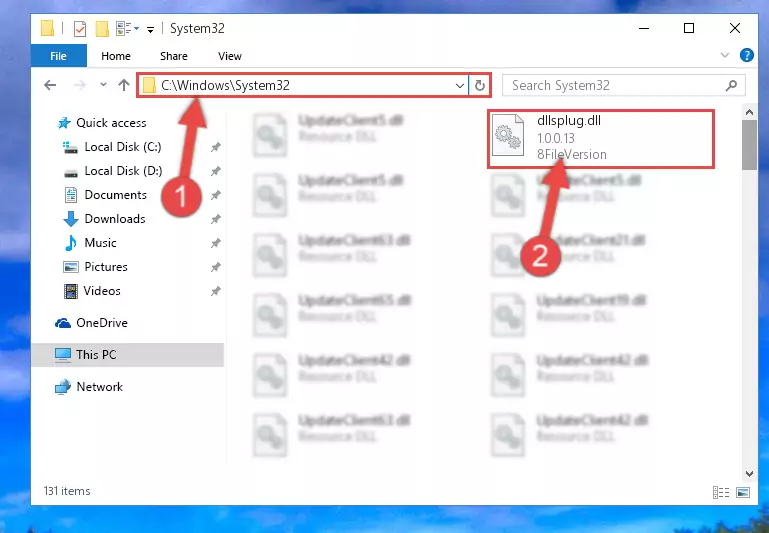Viewport: 769px width, 533px height.
Task: Click the Network icon in sidebar
Action: pos(63,387)
